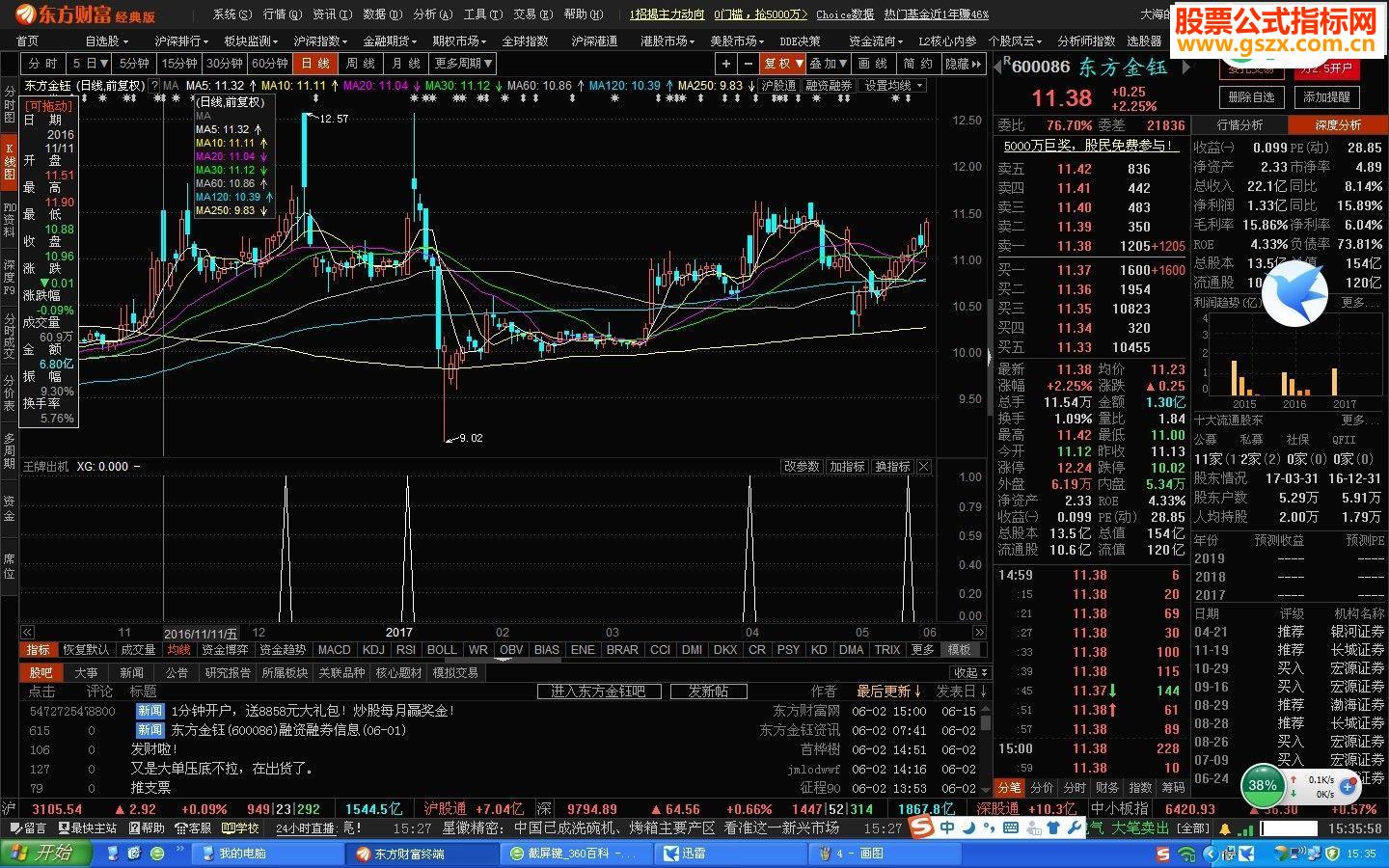Open the 深度F9 sidebar item
The height and width of the screenshot is (868, 1389).
coord(10,278)
